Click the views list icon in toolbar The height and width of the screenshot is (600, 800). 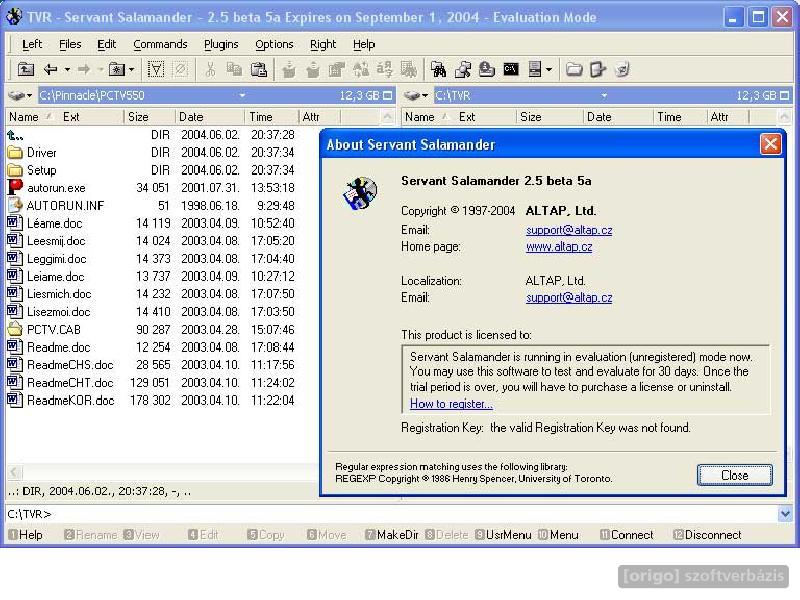(534, 69)
